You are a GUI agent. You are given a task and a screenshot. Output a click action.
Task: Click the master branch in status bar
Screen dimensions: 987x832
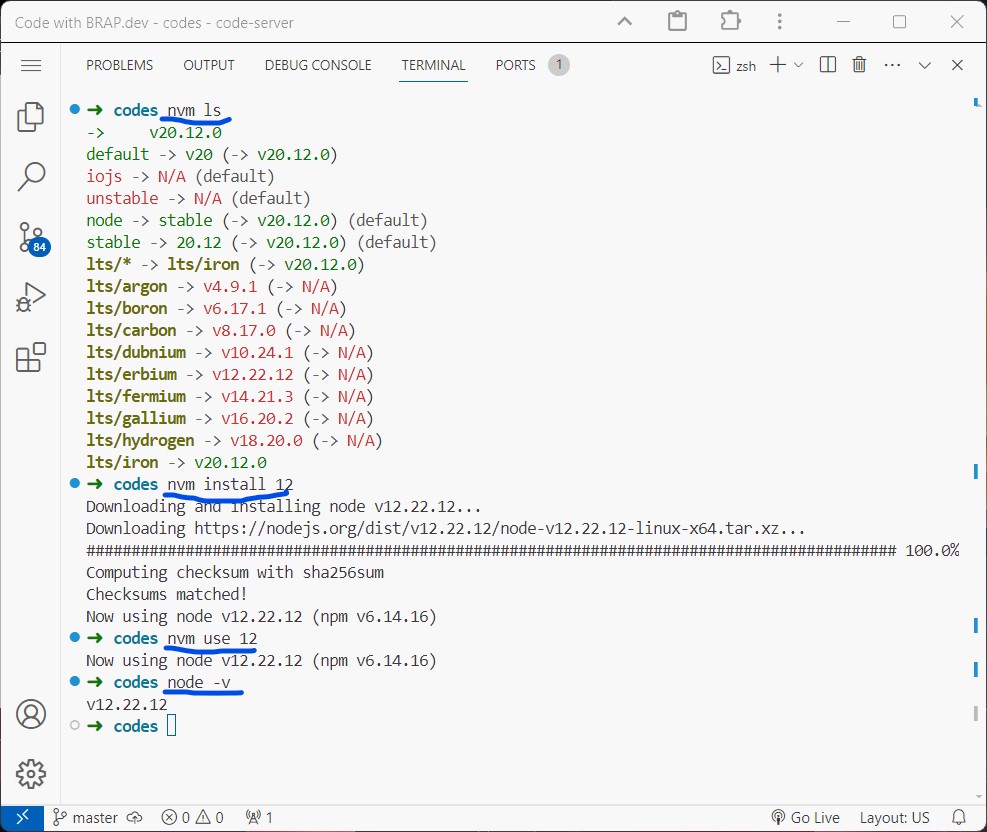(x=86, y=817)
